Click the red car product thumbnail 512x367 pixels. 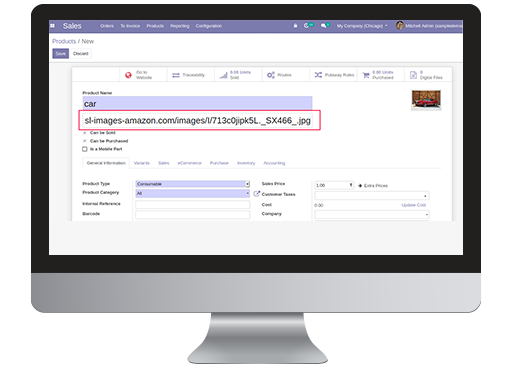(x=426, y=99)
